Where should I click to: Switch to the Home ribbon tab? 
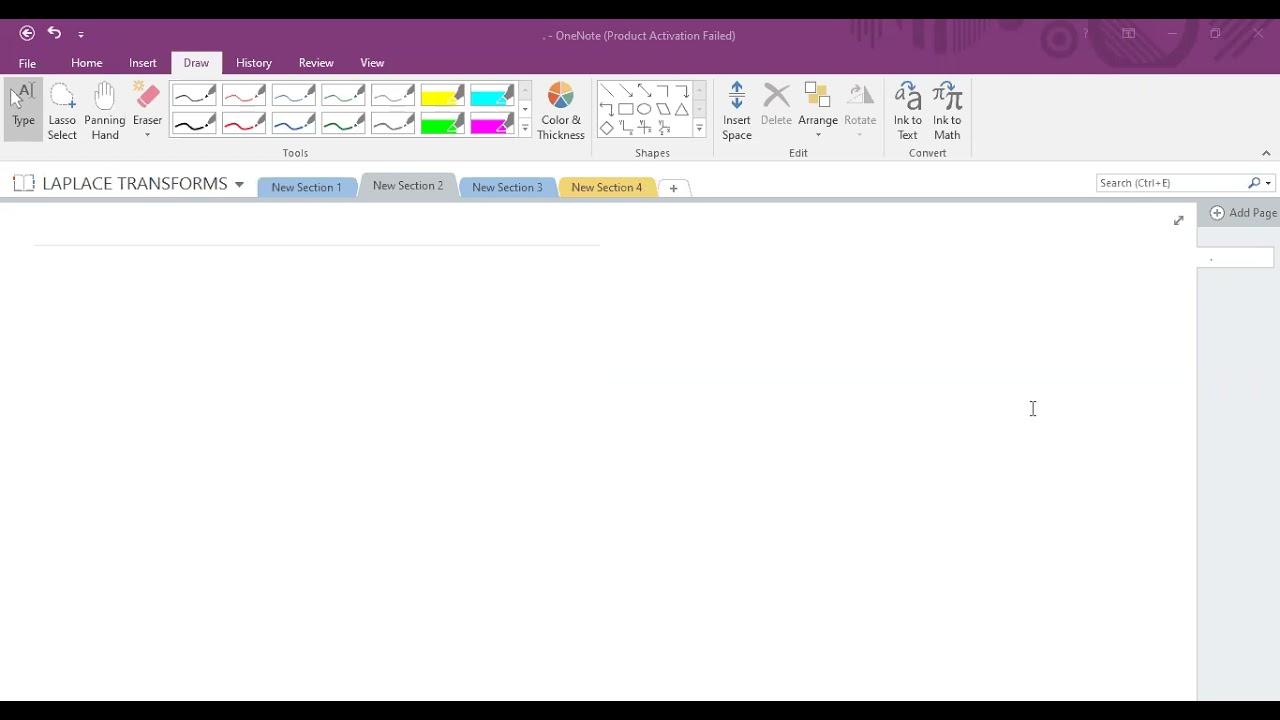87,63
